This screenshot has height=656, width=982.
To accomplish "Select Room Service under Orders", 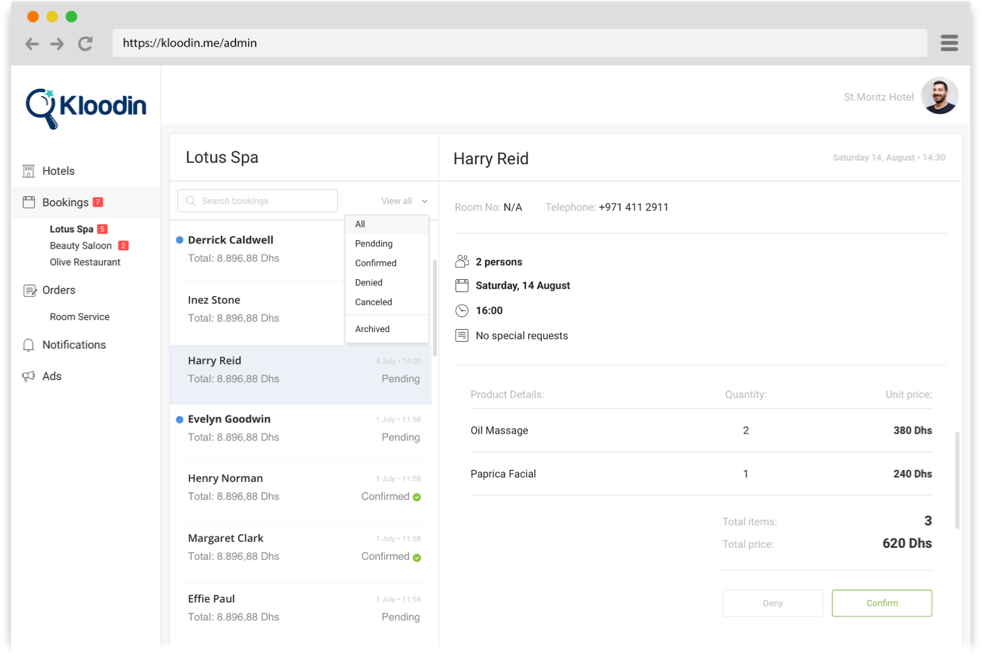I will [x=80, y=317].
